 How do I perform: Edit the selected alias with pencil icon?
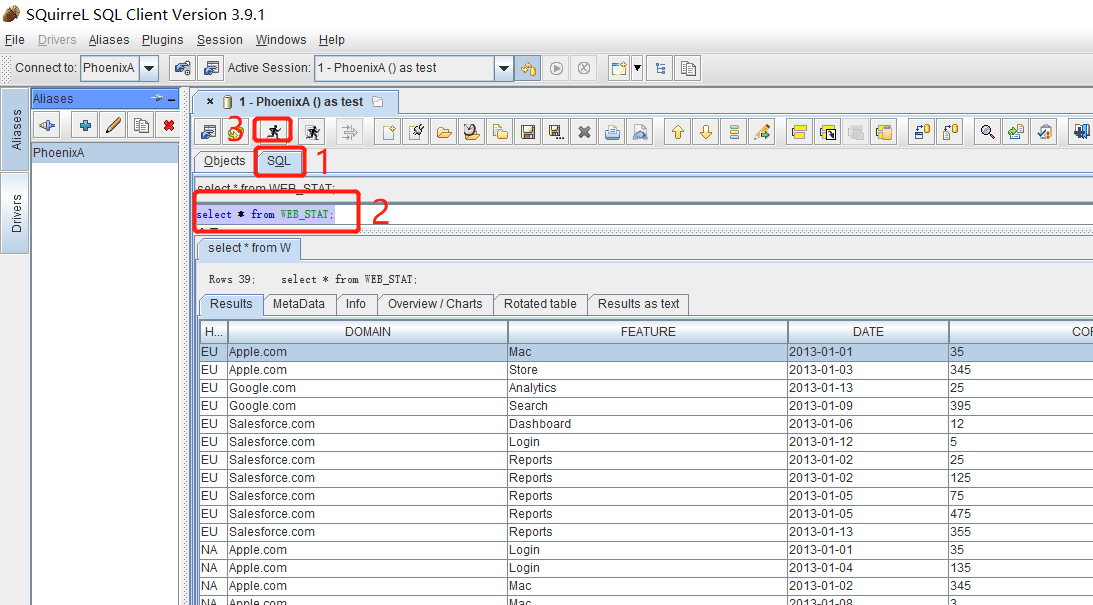click(x=113, y=125)
